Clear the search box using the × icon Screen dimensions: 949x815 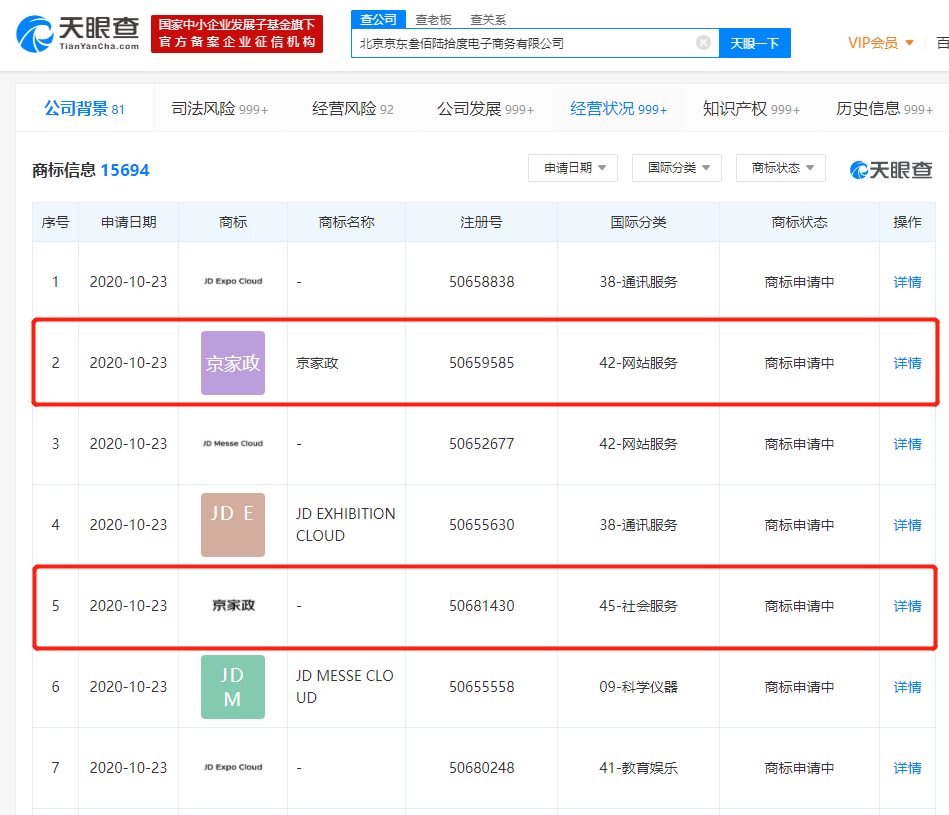click(x=703, y=43)
